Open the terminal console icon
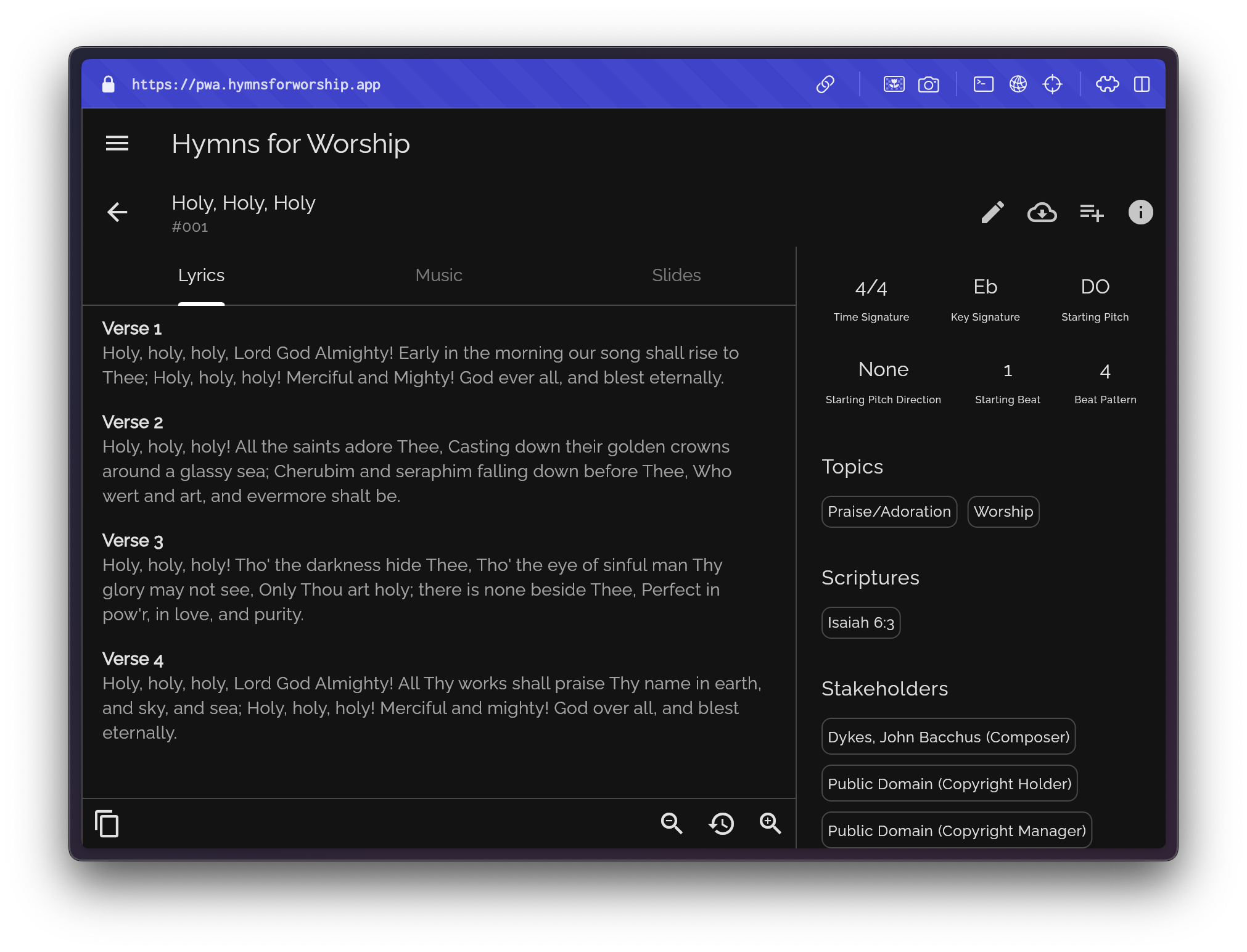 [983, 84]
